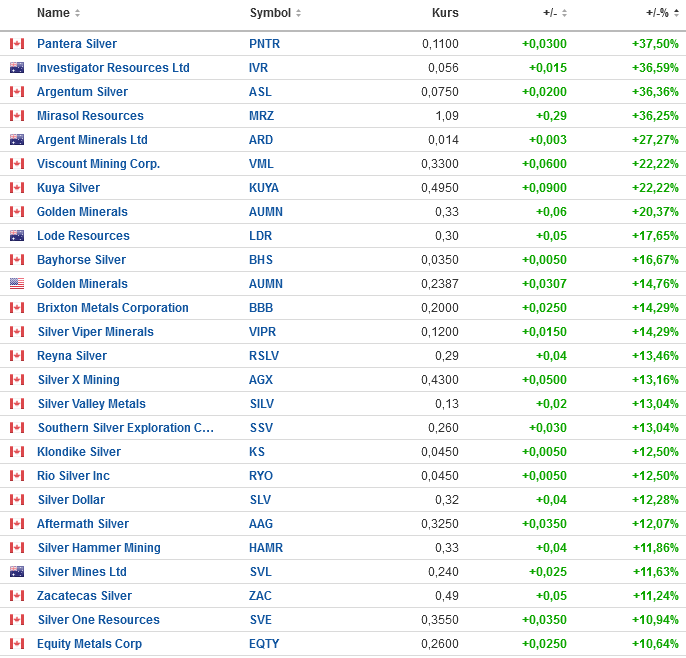Select Silver X Mining price 0,4300

[440, 380]
